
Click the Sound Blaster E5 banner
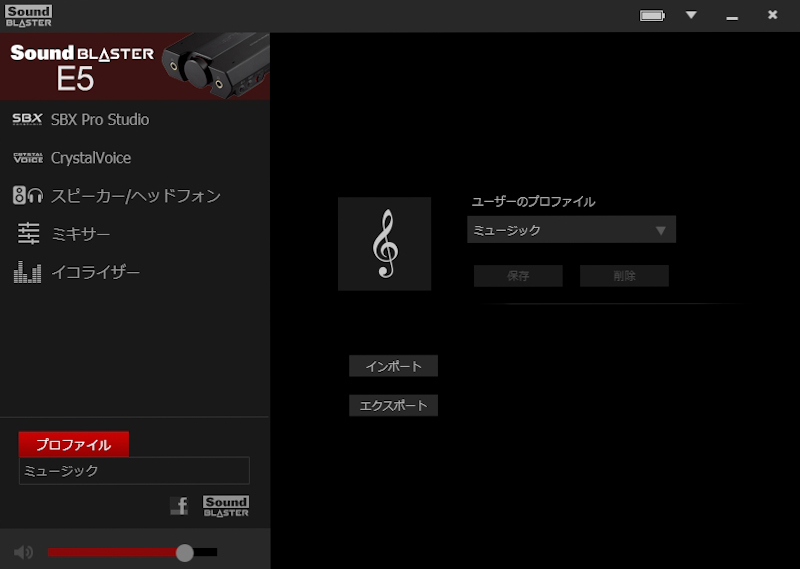135,66
